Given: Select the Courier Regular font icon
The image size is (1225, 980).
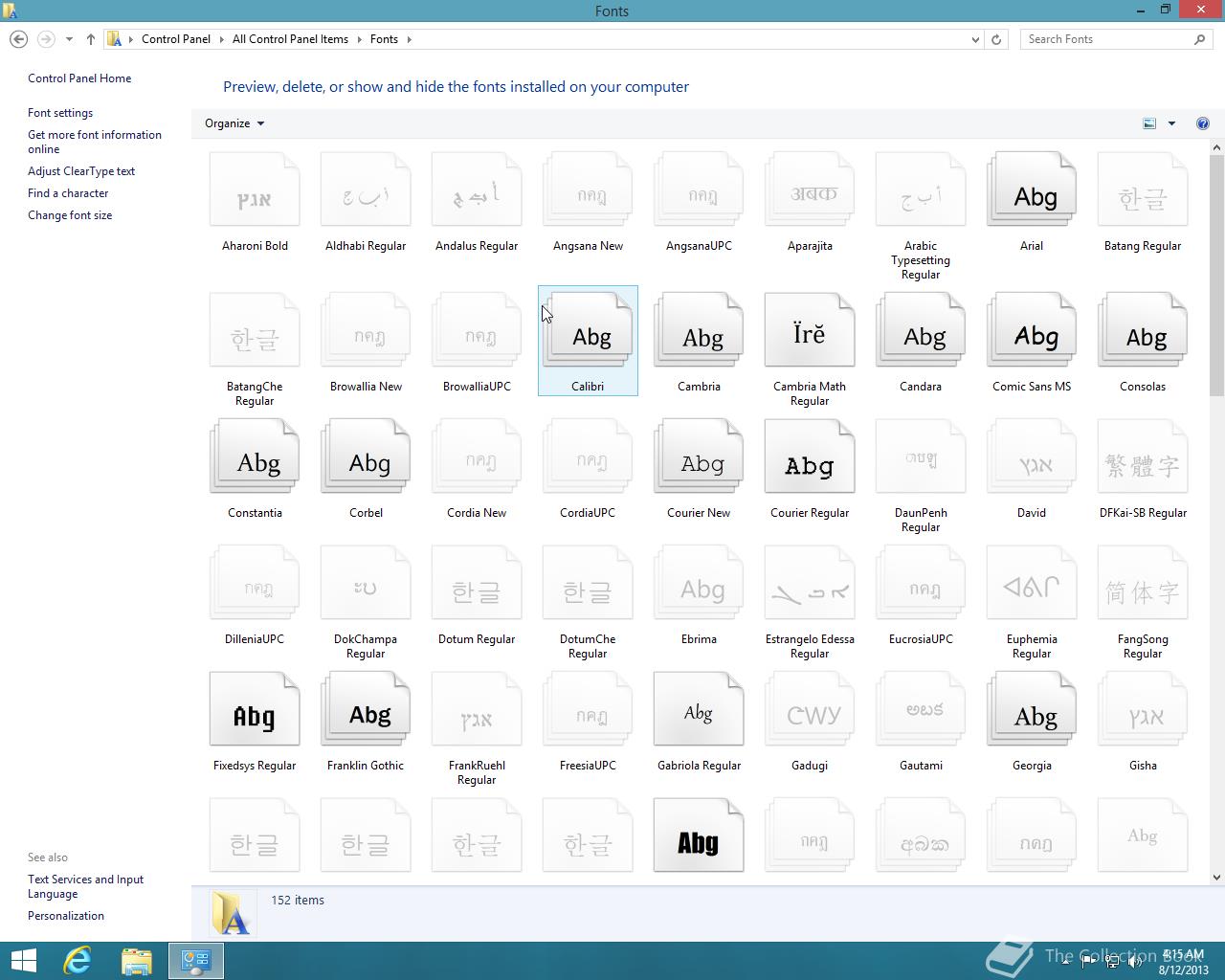Looking at the screenshot, I should (810, 457).
